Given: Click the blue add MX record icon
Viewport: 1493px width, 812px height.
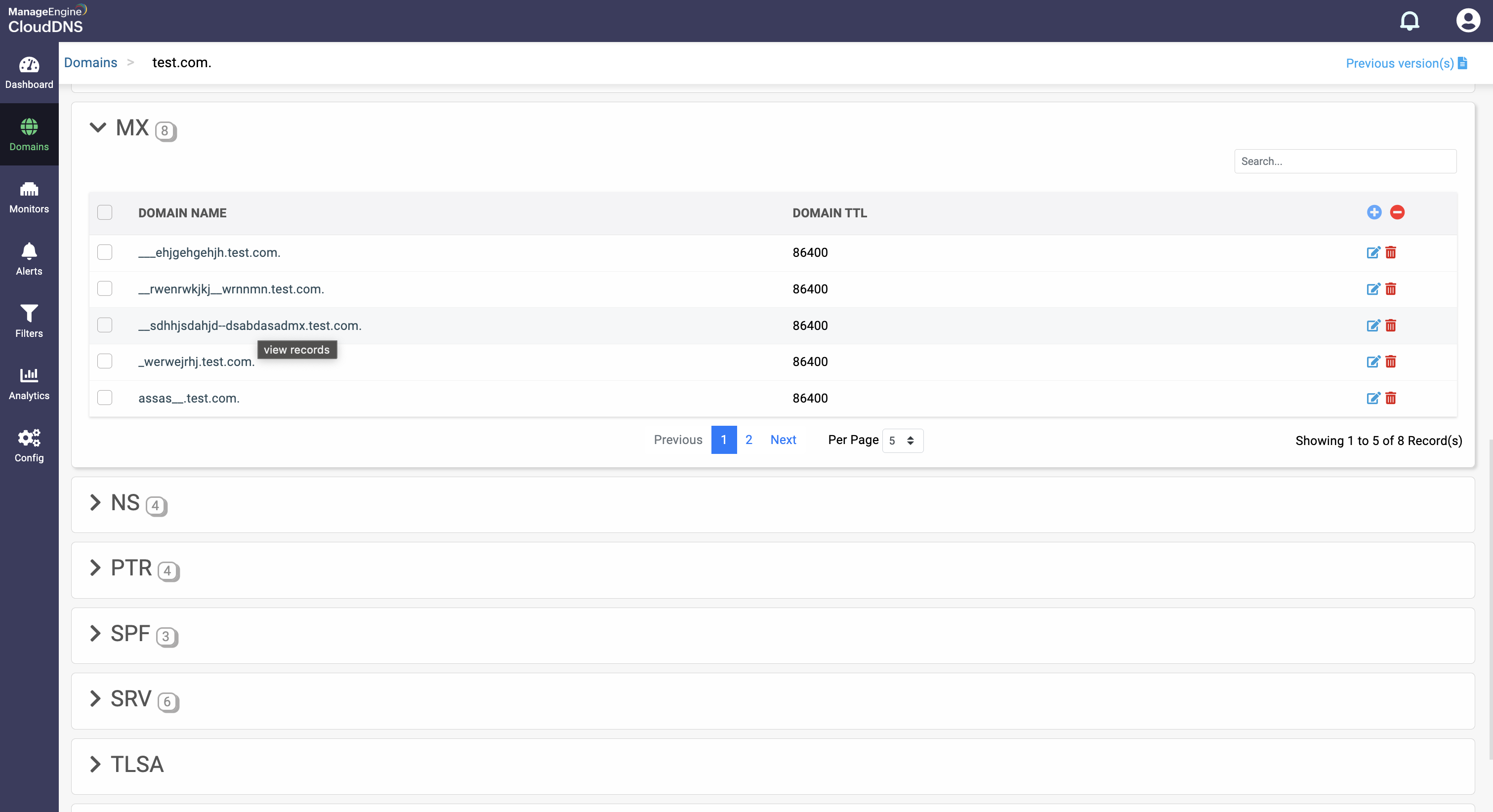Looking at the screenshot, I should pyautogui.click(x=1373, y=212).
